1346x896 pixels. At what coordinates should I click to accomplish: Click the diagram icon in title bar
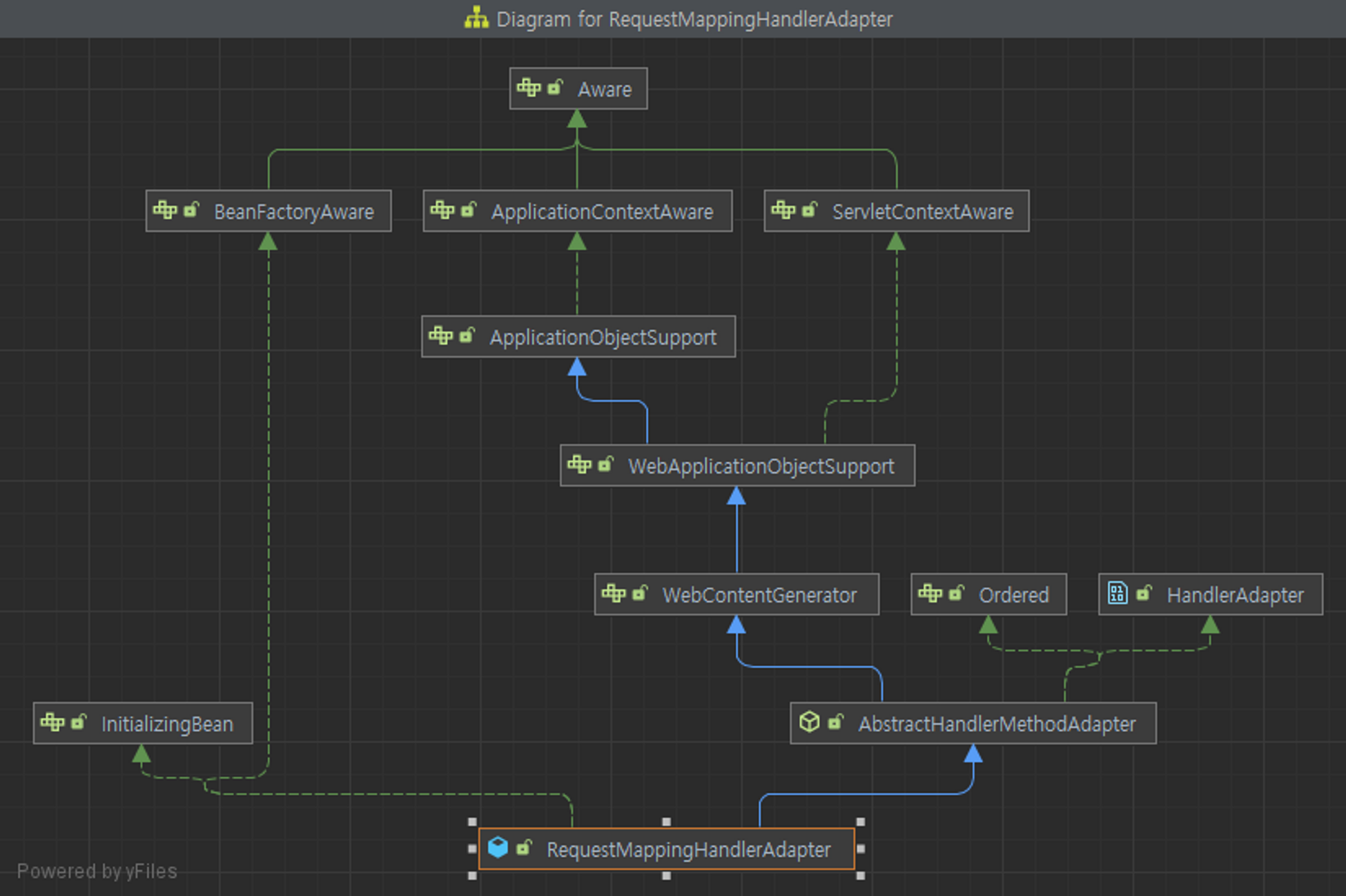click(476, 18)
